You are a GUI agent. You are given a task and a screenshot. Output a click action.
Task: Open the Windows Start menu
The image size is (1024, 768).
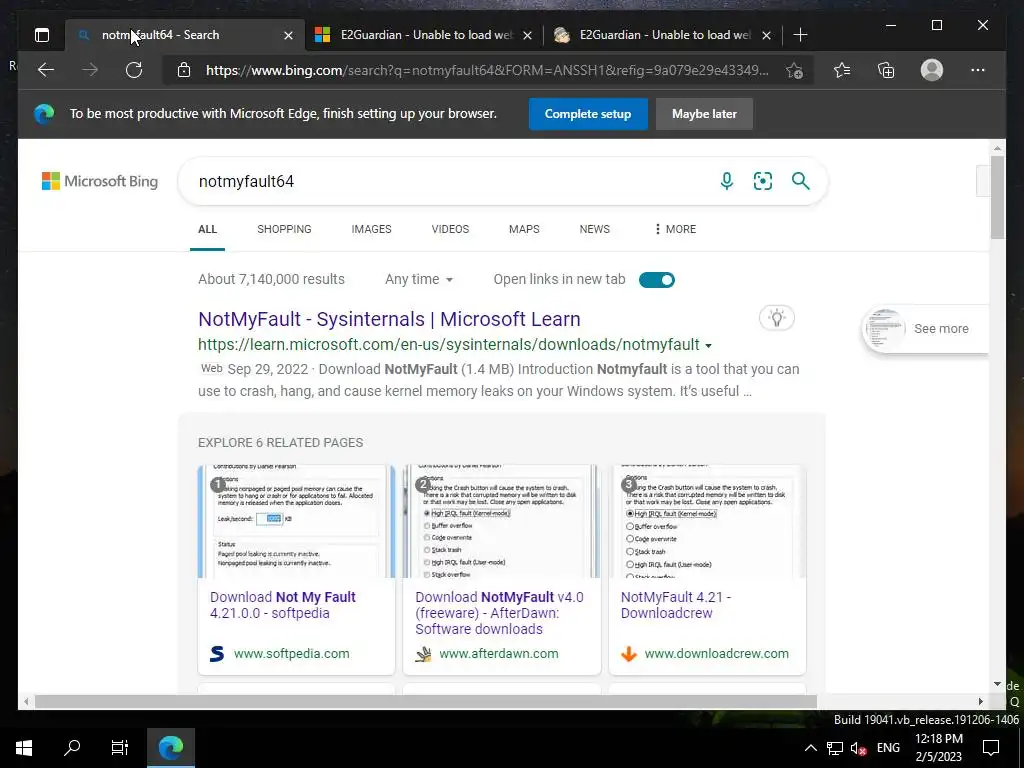[x=24, y=748]
